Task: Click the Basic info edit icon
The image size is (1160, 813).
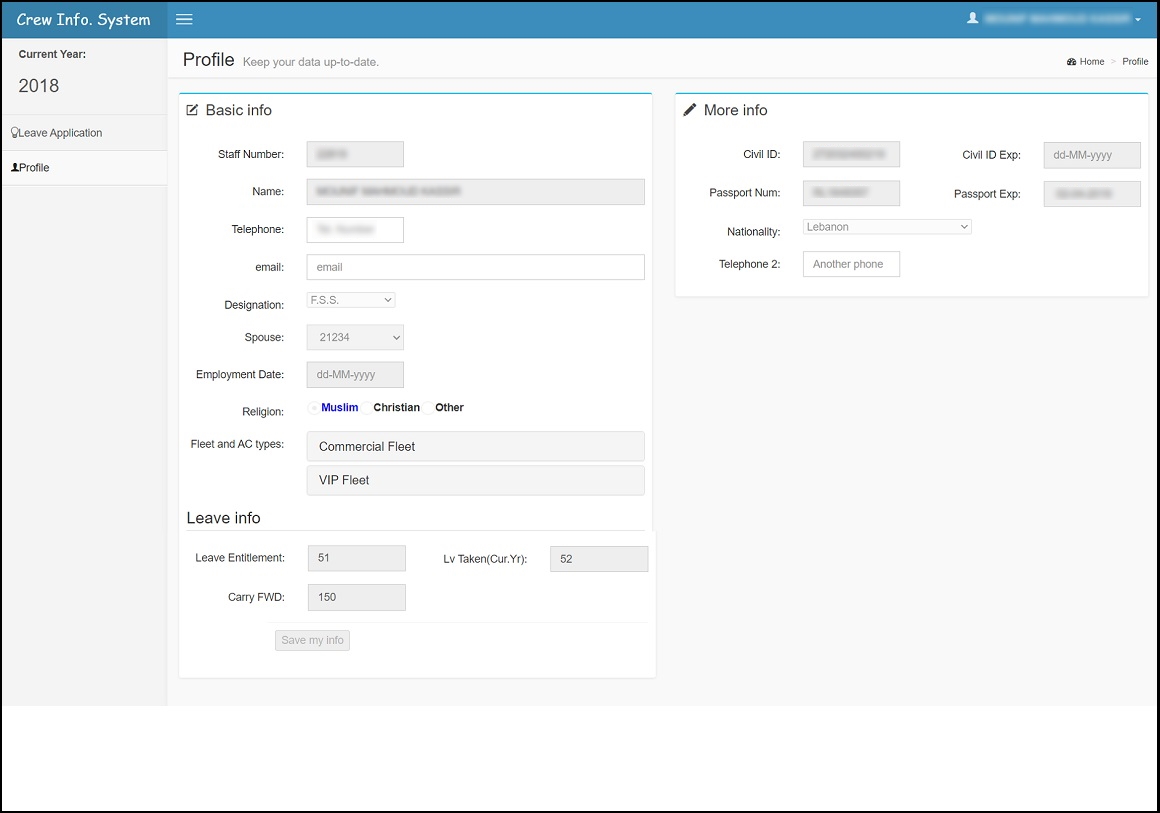Action: click(193, 110)
